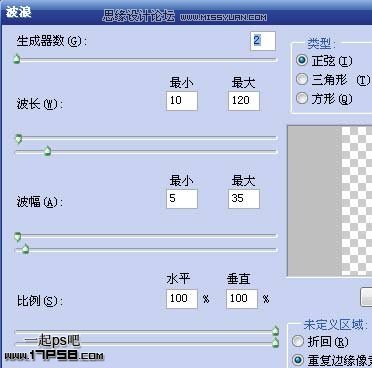This screenshot has width=372, height=368.
Task: Click the generator count slider handle
Action: coord(17,59)
